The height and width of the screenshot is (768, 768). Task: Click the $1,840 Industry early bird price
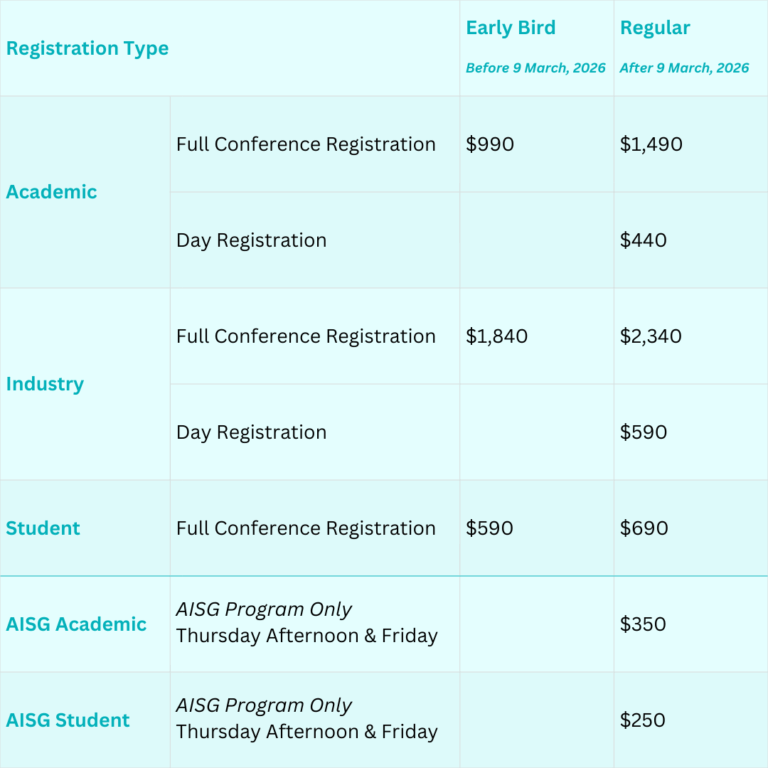497,336
